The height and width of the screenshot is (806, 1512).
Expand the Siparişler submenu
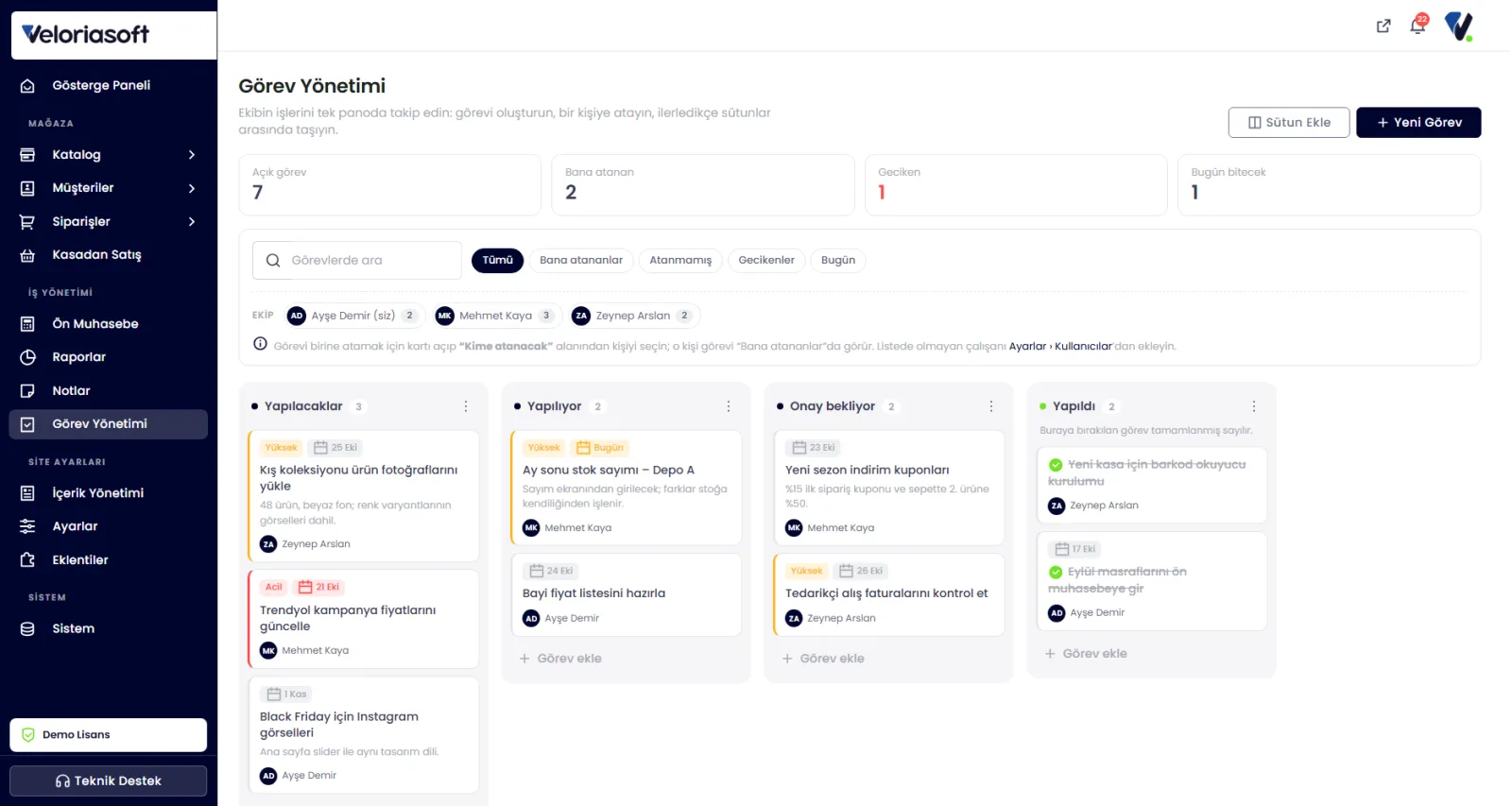pos(192,222)
